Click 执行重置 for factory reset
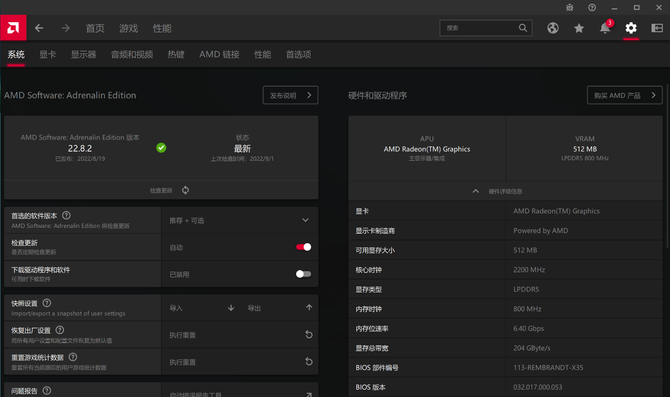Image resolution: width=670 pixels, height=397 pixels. [182, 335]
